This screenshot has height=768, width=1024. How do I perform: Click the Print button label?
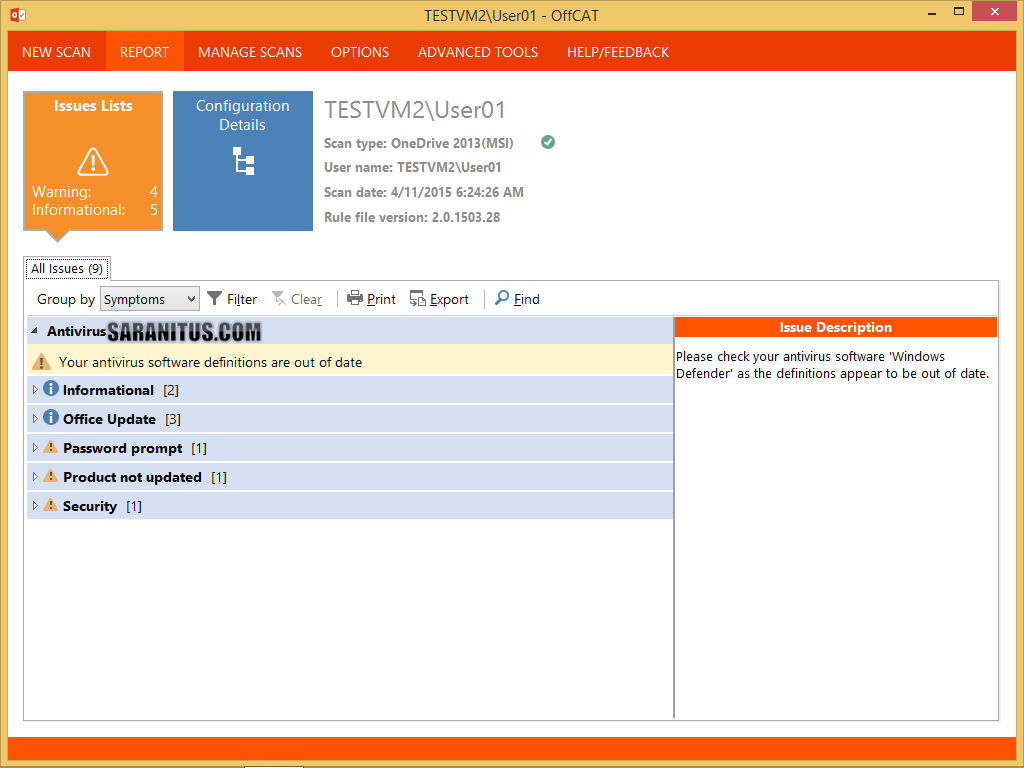coord(381,299)
